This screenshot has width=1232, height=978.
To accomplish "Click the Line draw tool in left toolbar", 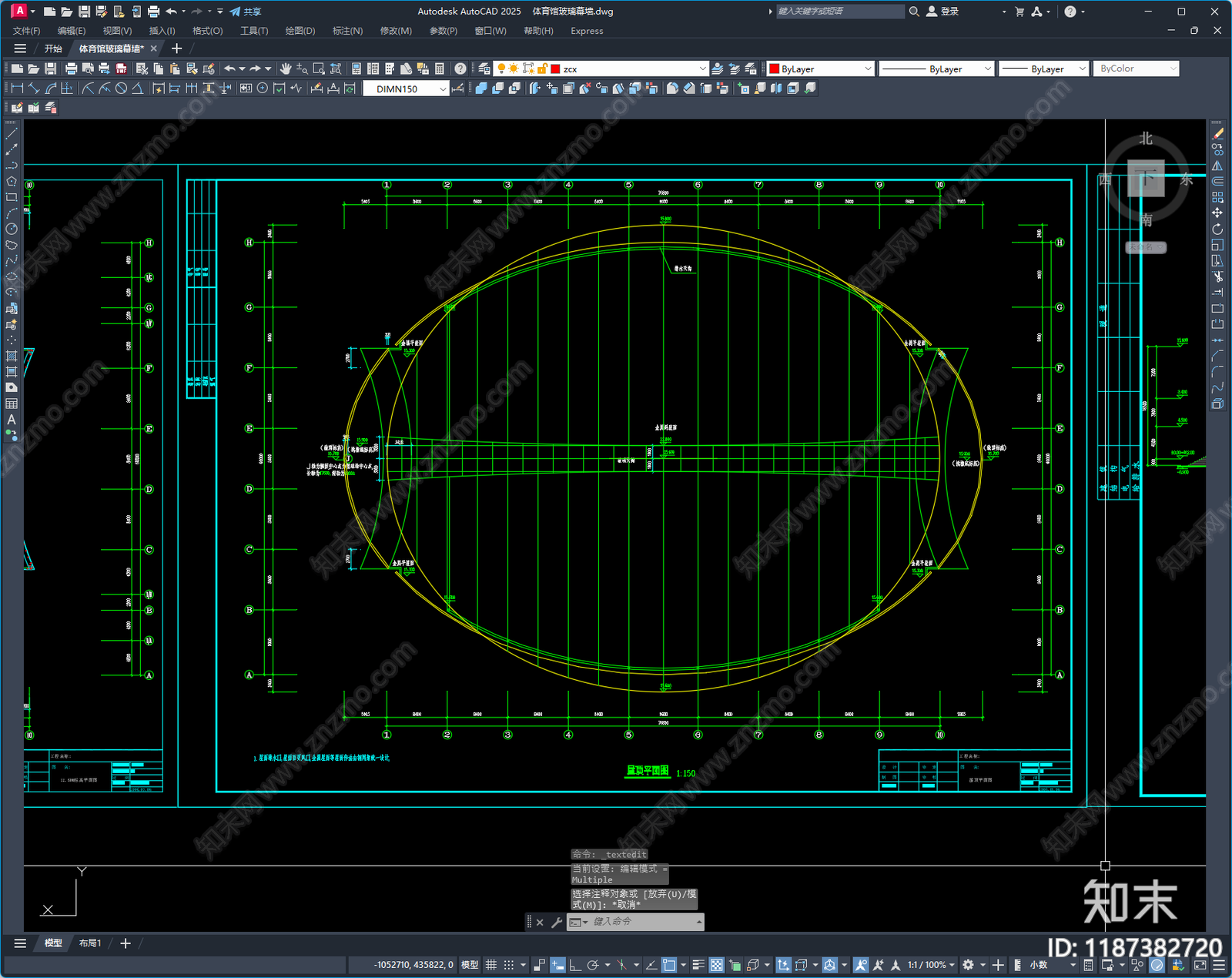I will (12, 134).
